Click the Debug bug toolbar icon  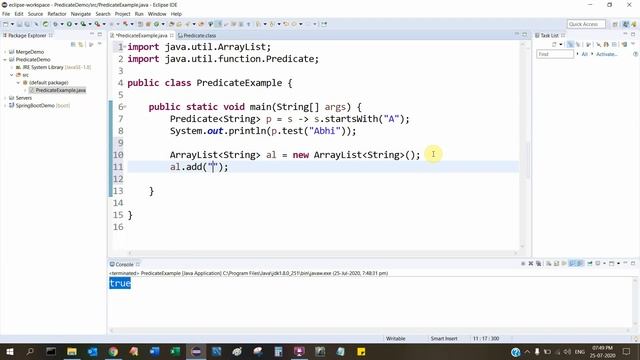[55, 24]
